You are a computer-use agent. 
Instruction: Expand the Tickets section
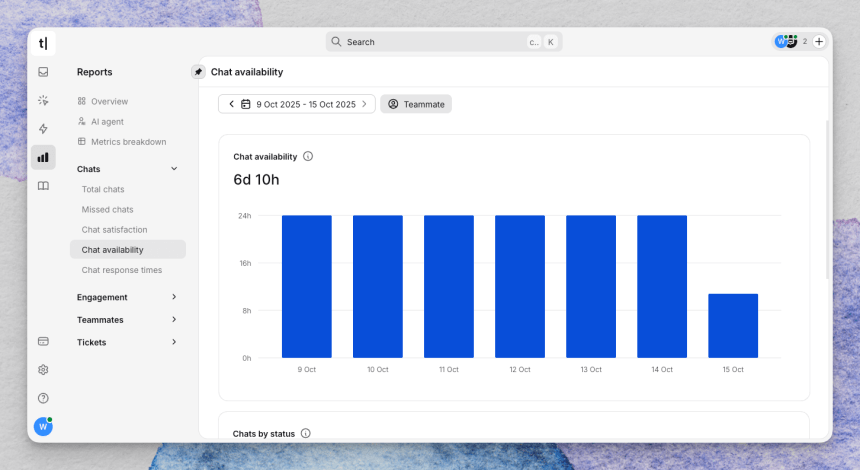[x=174, y=342]
